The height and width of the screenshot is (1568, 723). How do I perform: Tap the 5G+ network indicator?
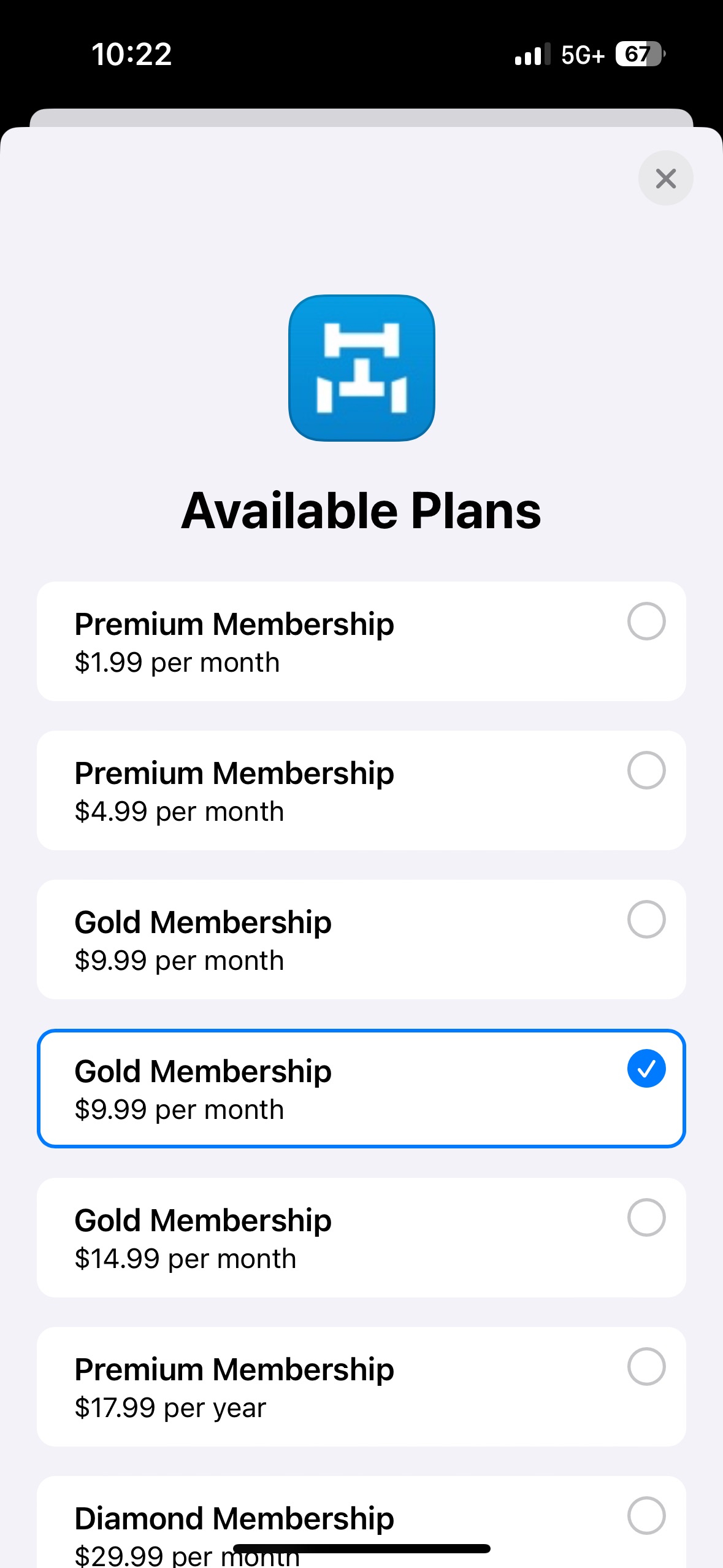[x=582, y=55]
